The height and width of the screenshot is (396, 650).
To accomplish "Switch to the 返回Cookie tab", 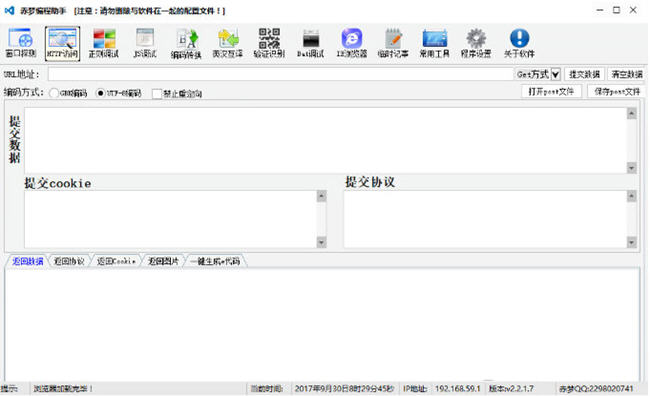I will coord(116,261).
